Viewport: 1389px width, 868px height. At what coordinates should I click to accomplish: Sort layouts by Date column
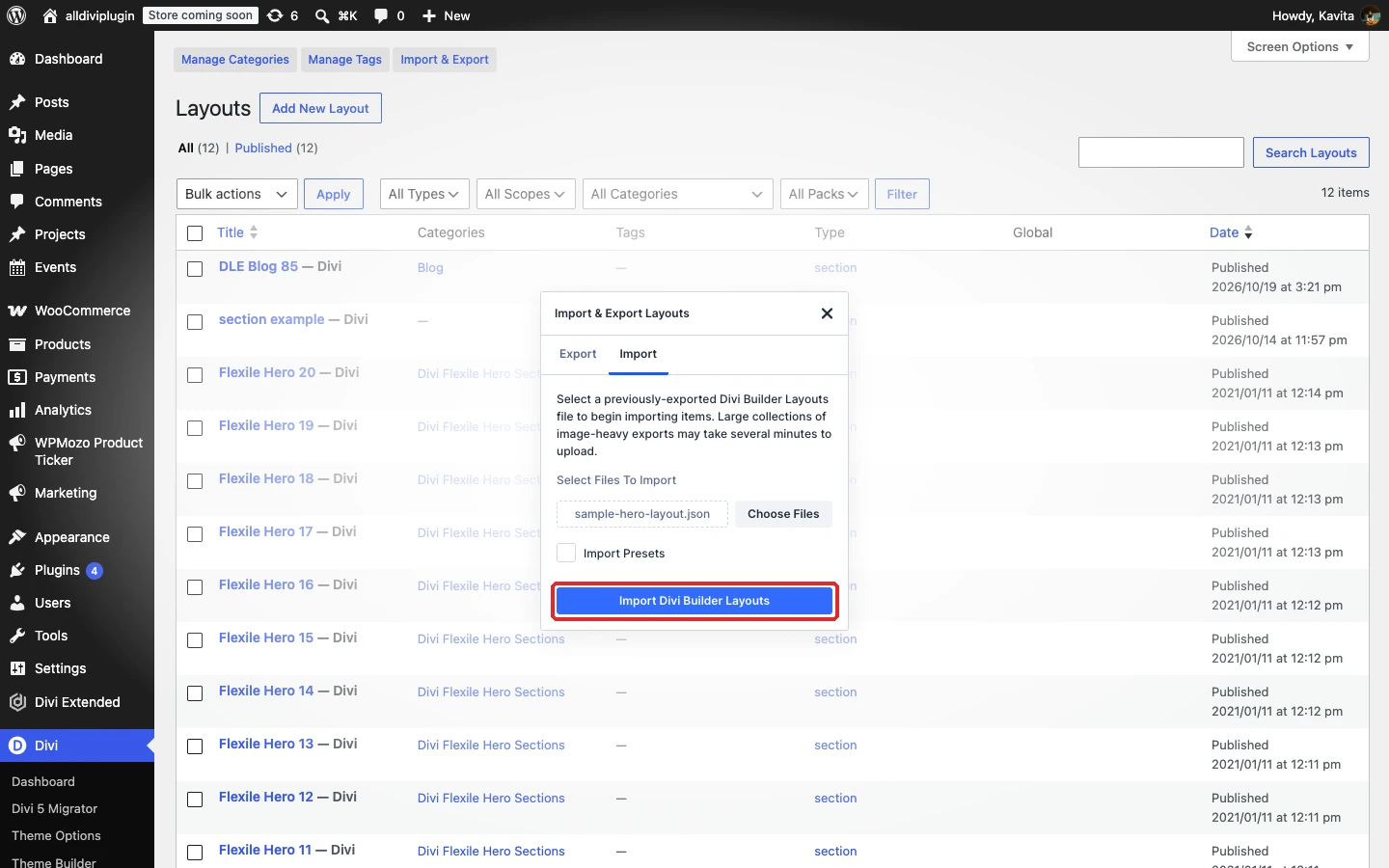1231,232
